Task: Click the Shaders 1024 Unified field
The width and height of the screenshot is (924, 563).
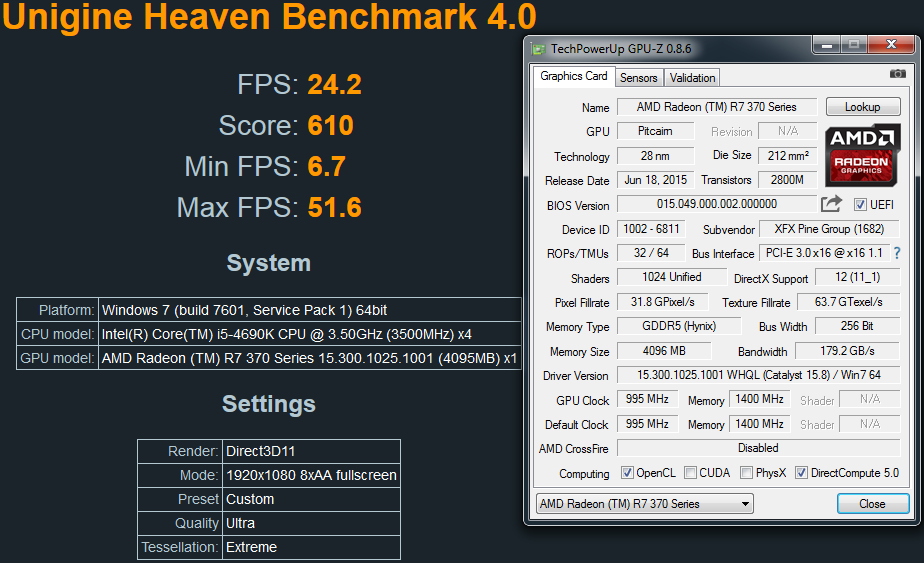Action: 672,277
